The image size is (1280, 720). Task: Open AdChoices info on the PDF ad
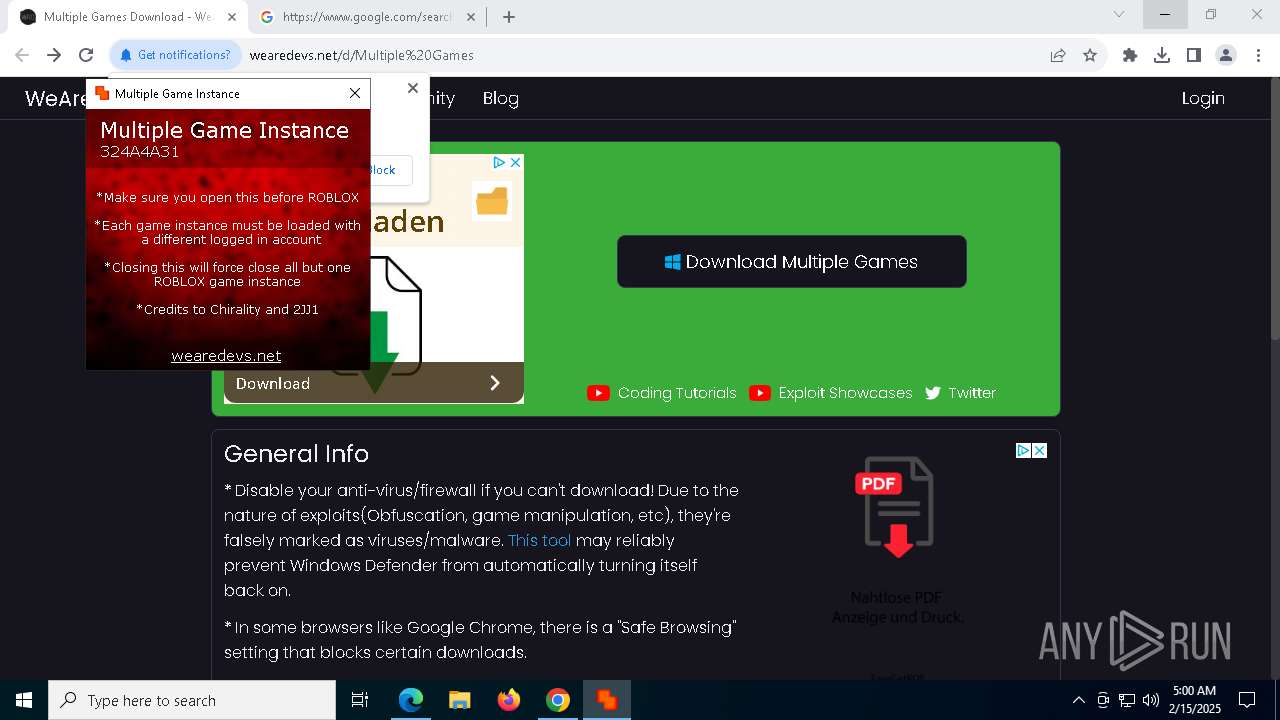point(1024,451)
